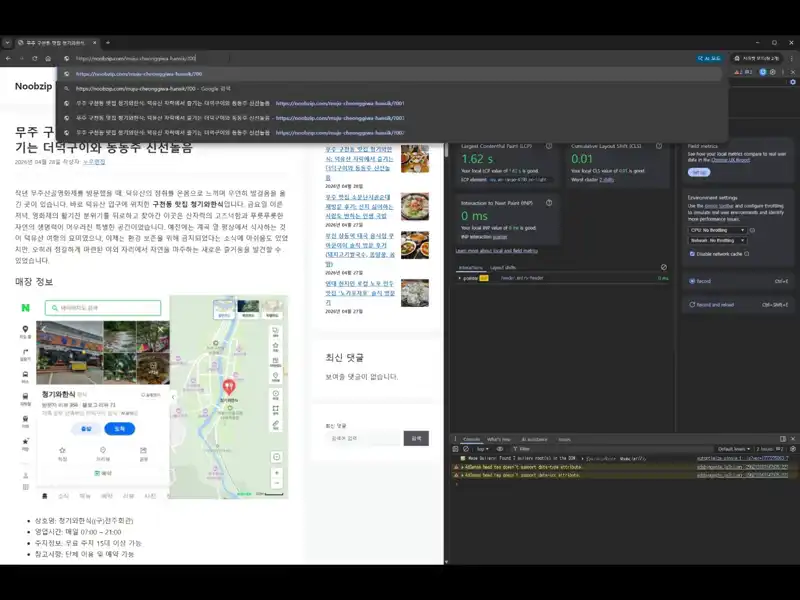The image size is (800, 600).
Task: Click the Filter icon in the Console toolbar
Action: pos(514,448)
